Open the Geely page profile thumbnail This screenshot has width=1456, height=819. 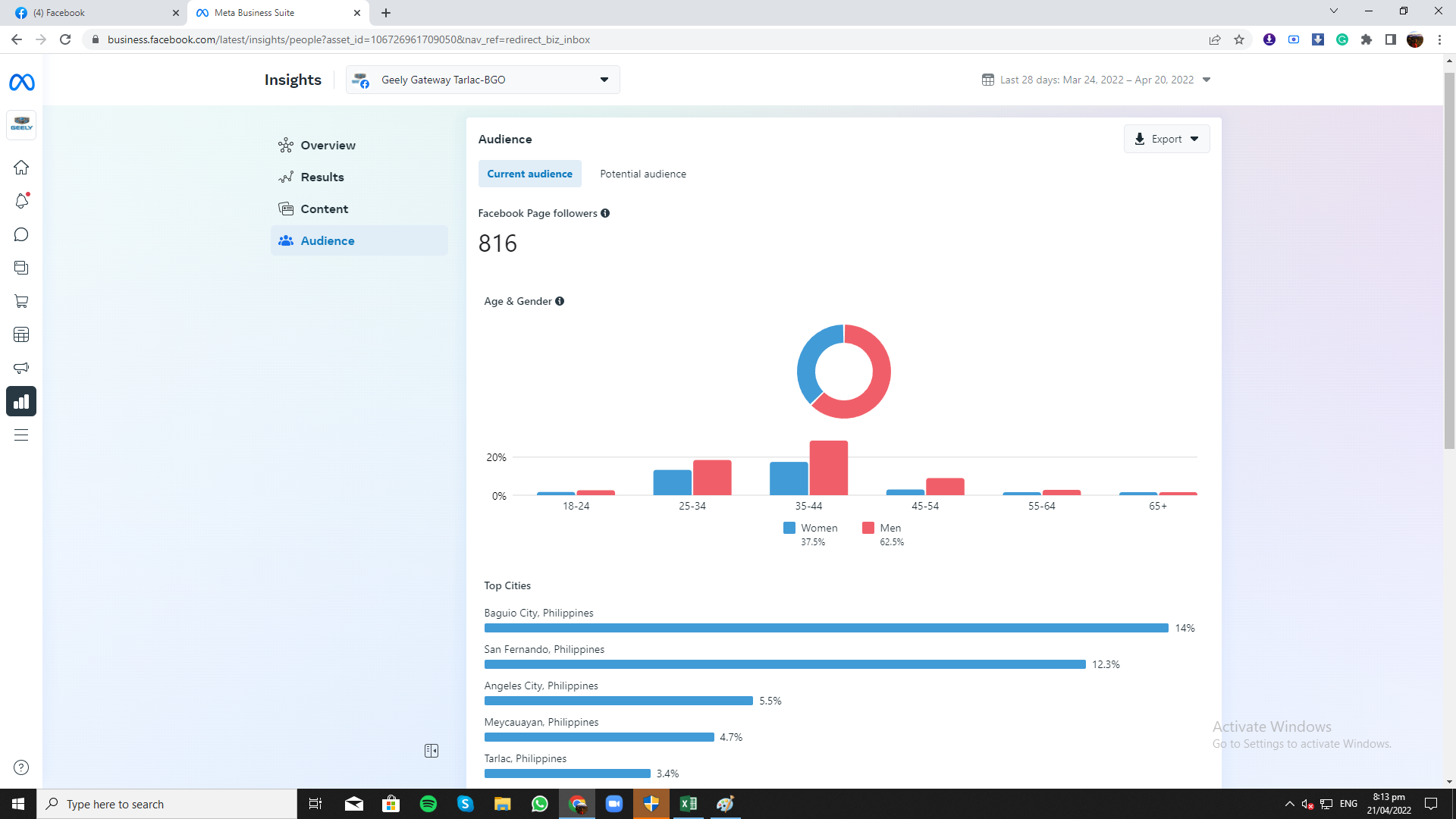point(21,125)
